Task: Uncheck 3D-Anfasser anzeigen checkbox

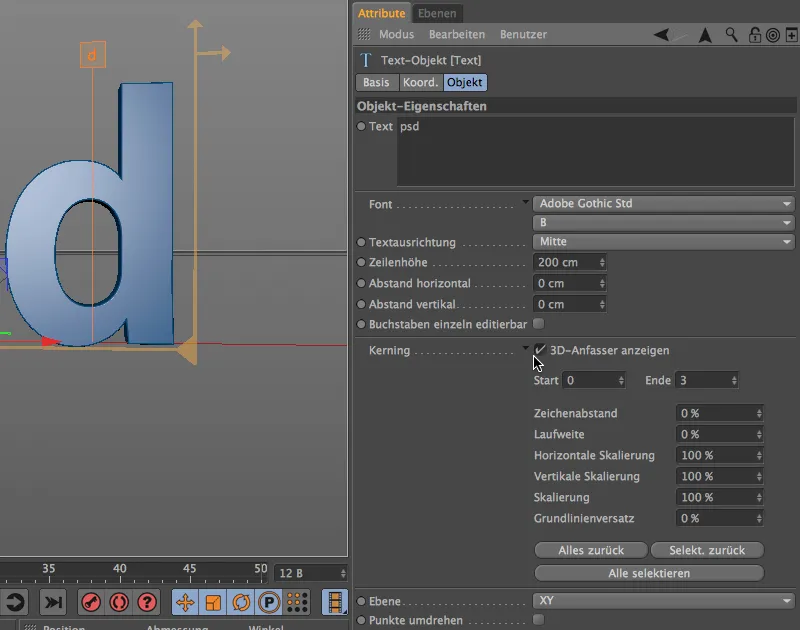Action: tap(539, 350)
